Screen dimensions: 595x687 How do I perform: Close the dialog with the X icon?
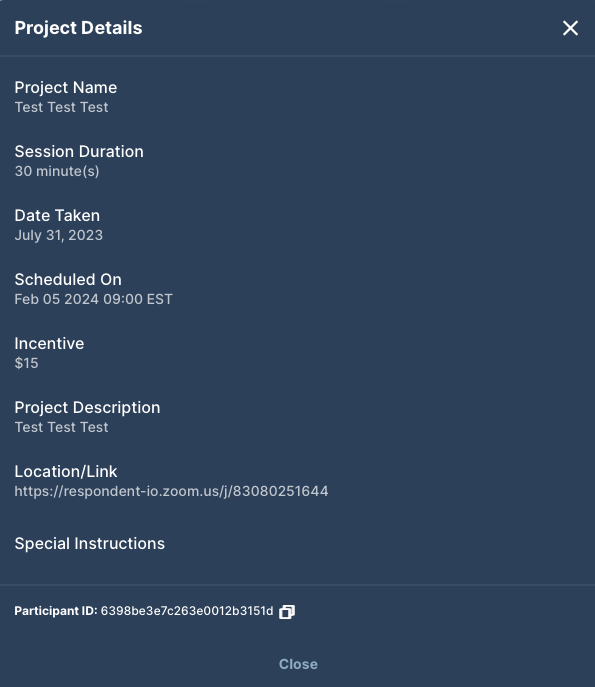point(570,28)
